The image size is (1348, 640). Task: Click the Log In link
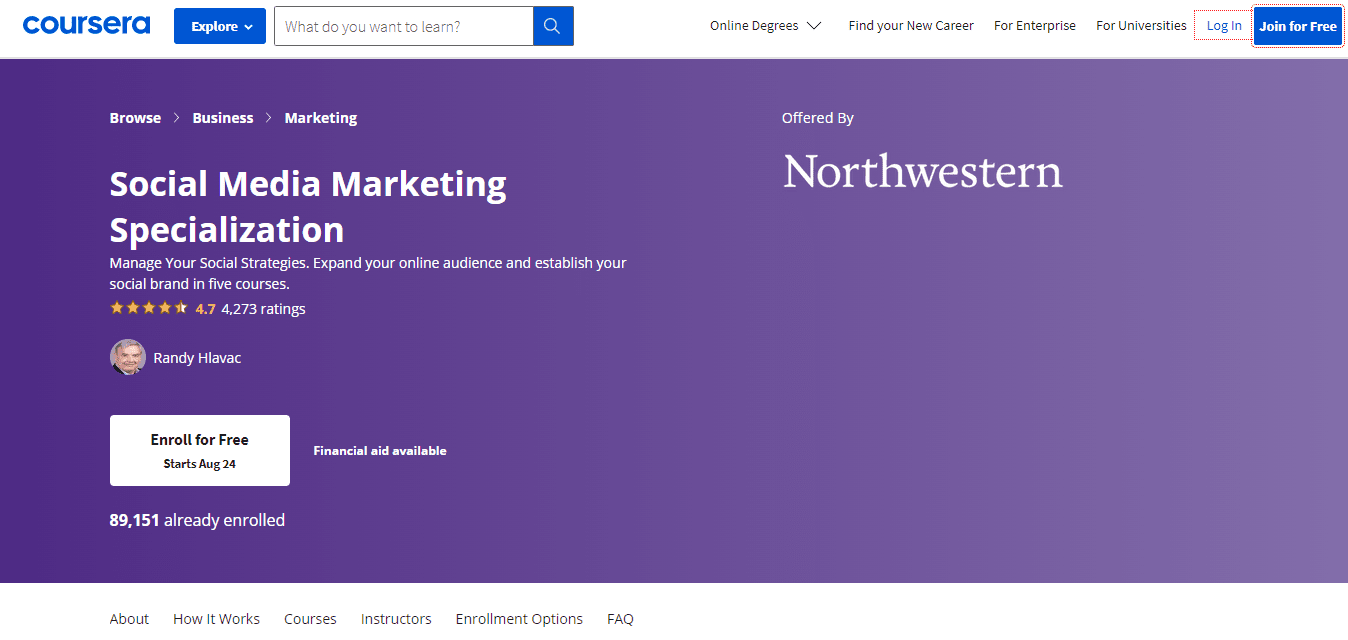pos(1223,26)
